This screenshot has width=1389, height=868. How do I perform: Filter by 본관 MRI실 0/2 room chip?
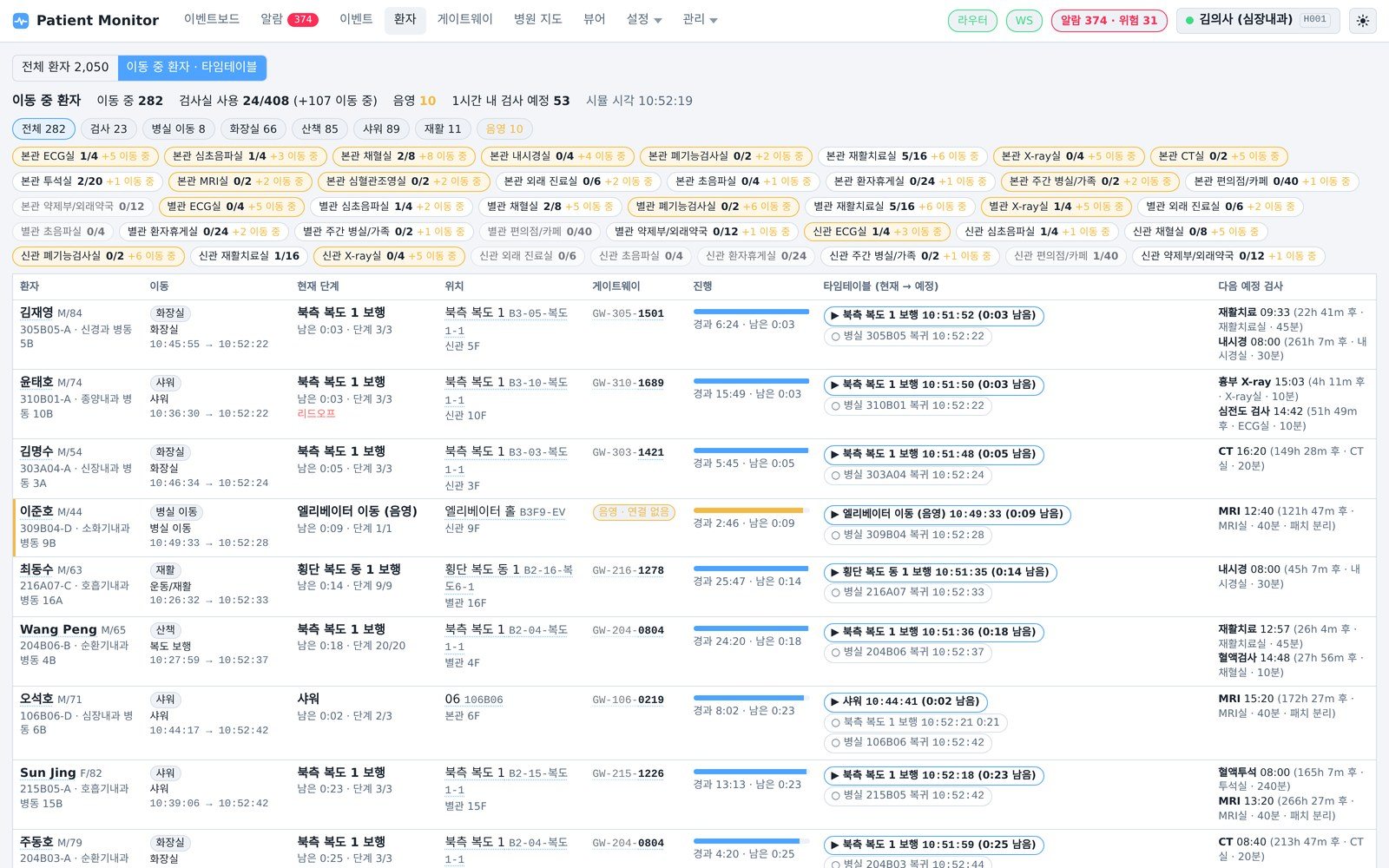pos(240,181)
